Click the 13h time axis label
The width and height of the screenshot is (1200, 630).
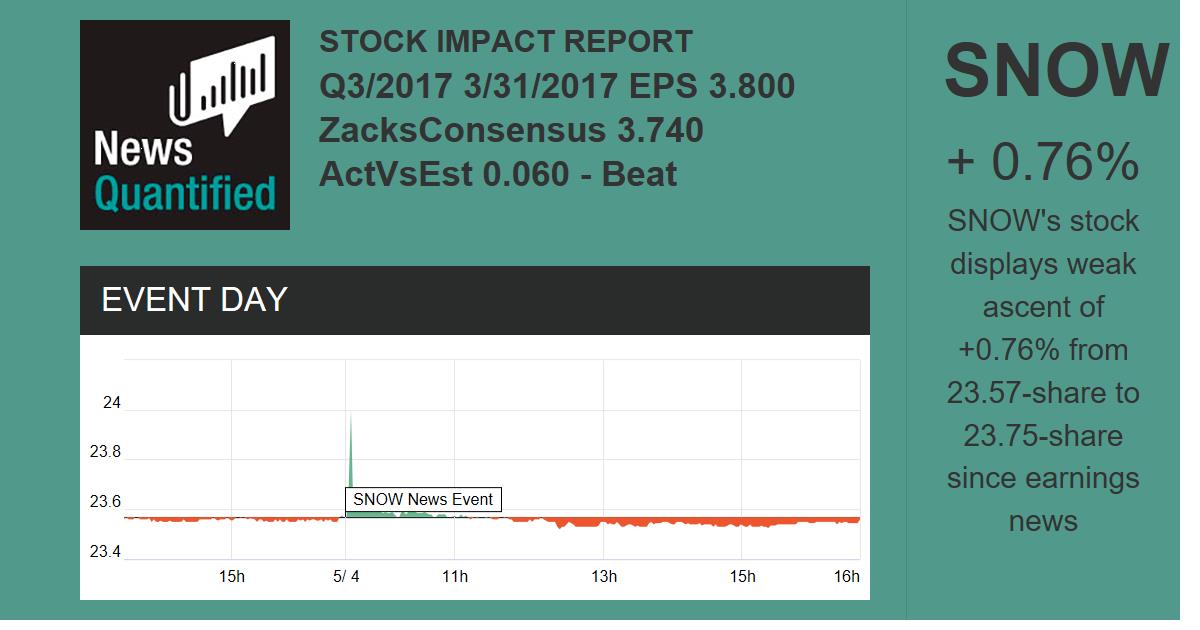pos(604,577)
